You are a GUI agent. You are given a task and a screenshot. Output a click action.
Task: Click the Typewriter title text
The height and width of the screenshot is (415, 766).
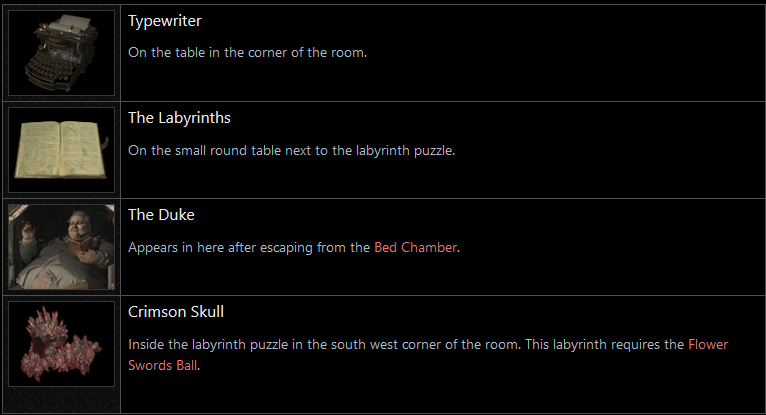point(164,21)
